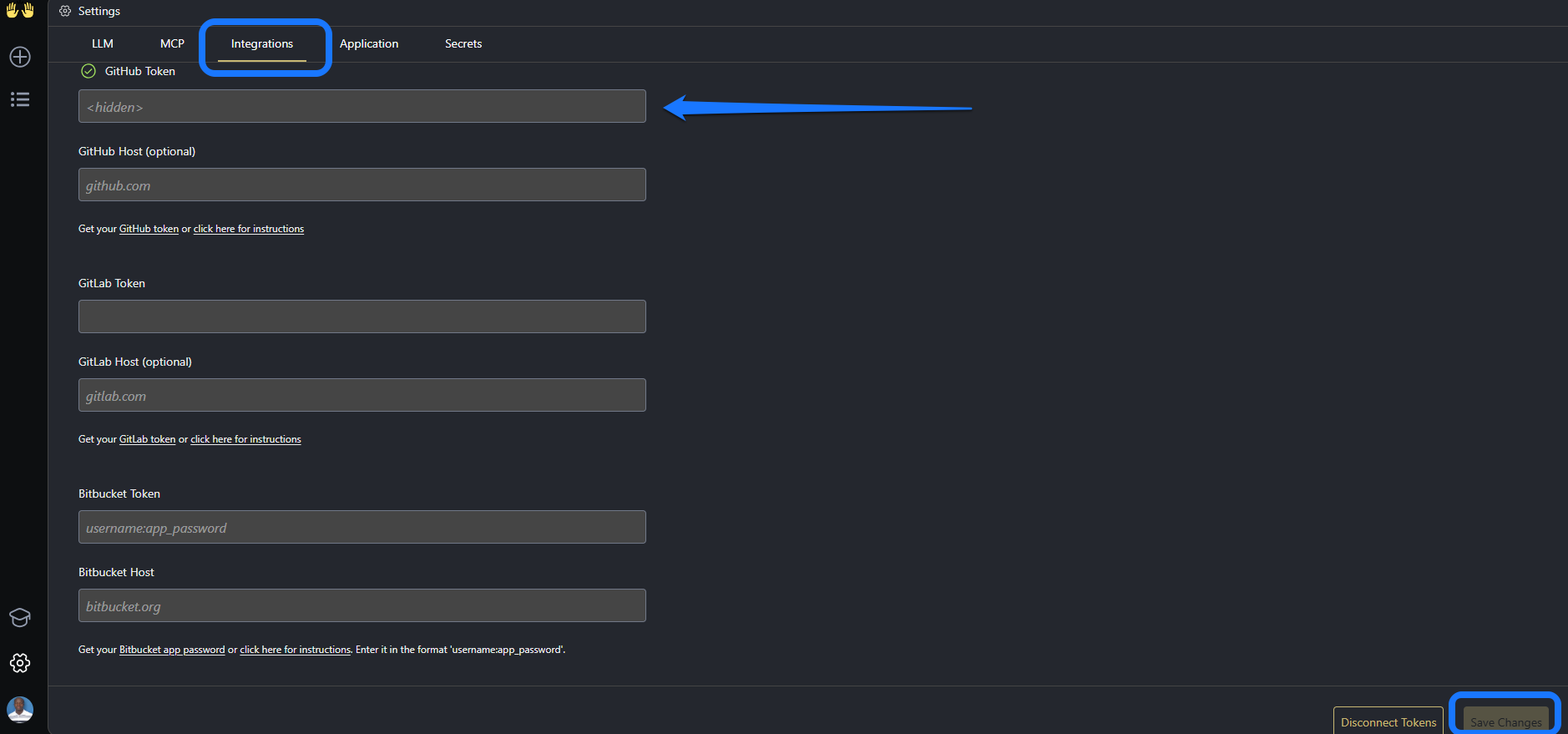Open Bitbucket click here for instructions link

[x=296, y=650]
